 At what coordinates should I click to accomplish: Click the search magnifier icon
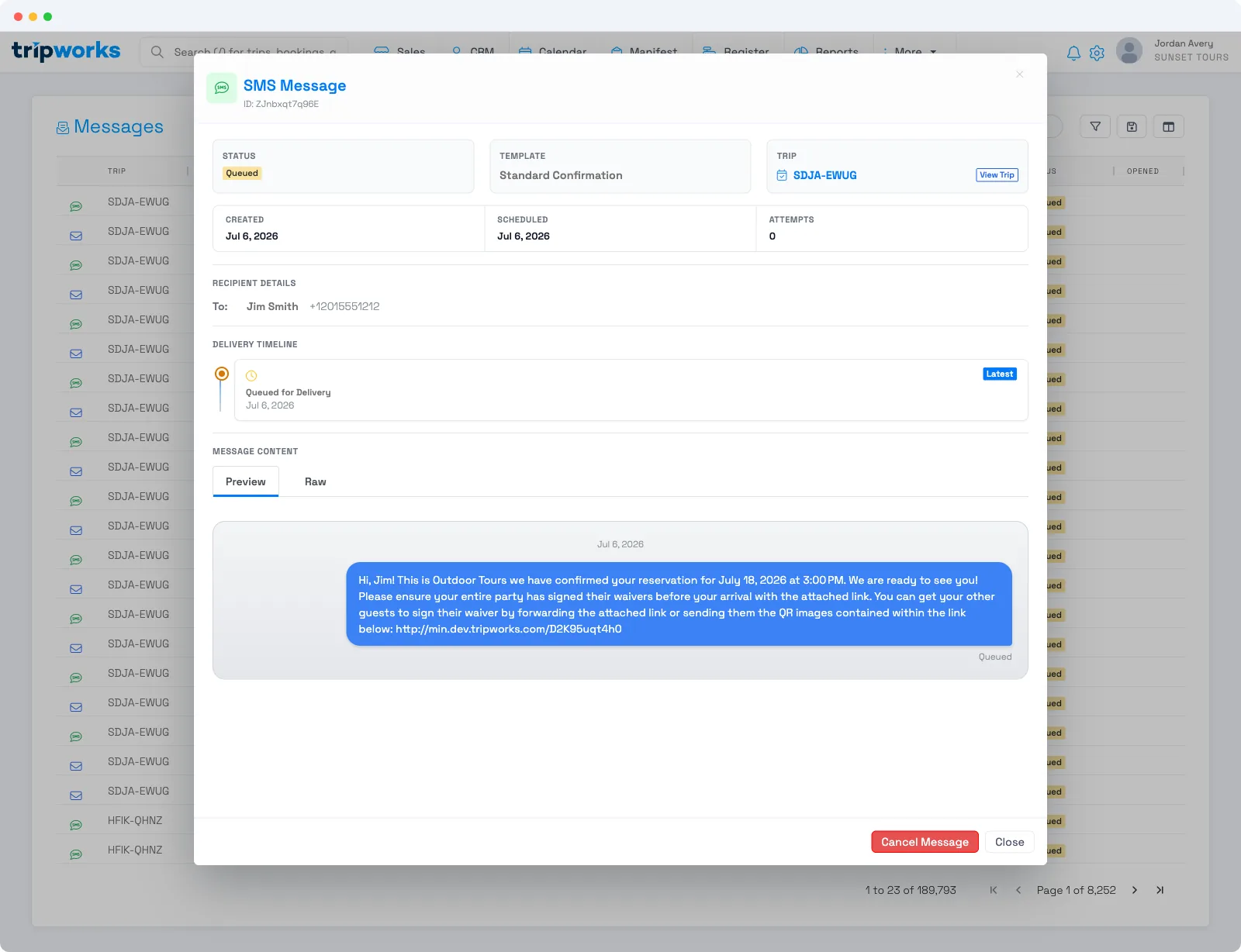tap(157, 52)
